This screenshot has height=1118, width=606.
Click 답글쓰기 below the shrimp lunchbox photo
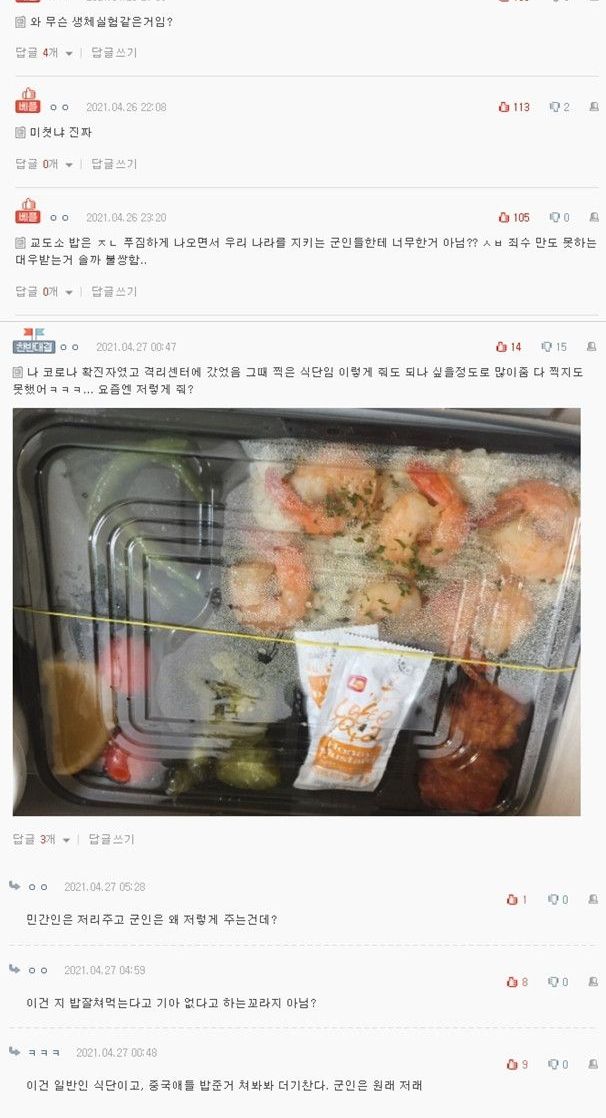(111, 839)
